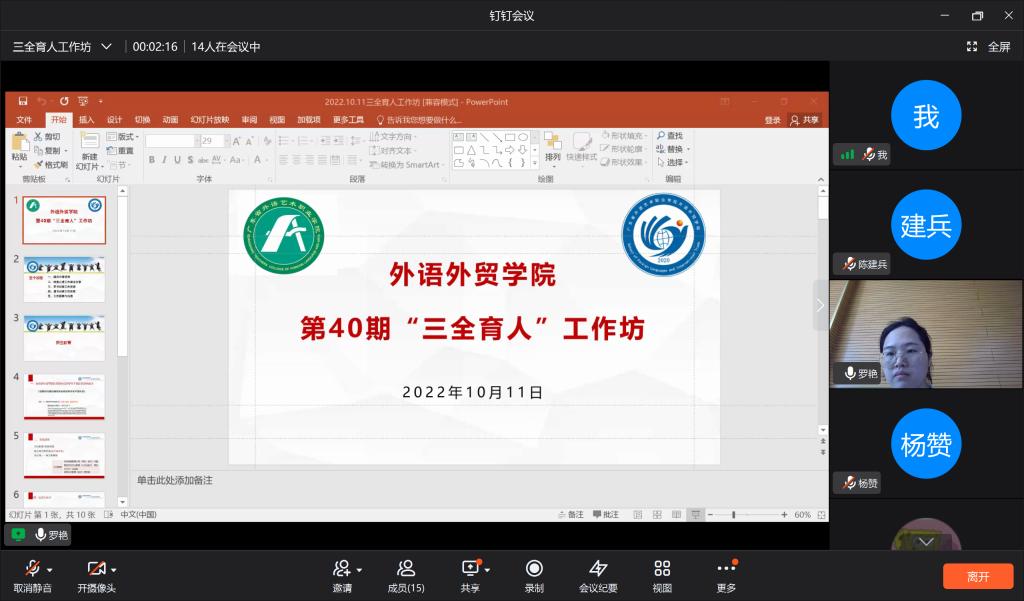Expand the 三全育人工作坊 meeting info dropdown
This screenshot has height=601, width=1024.
(x=106, y=46)
